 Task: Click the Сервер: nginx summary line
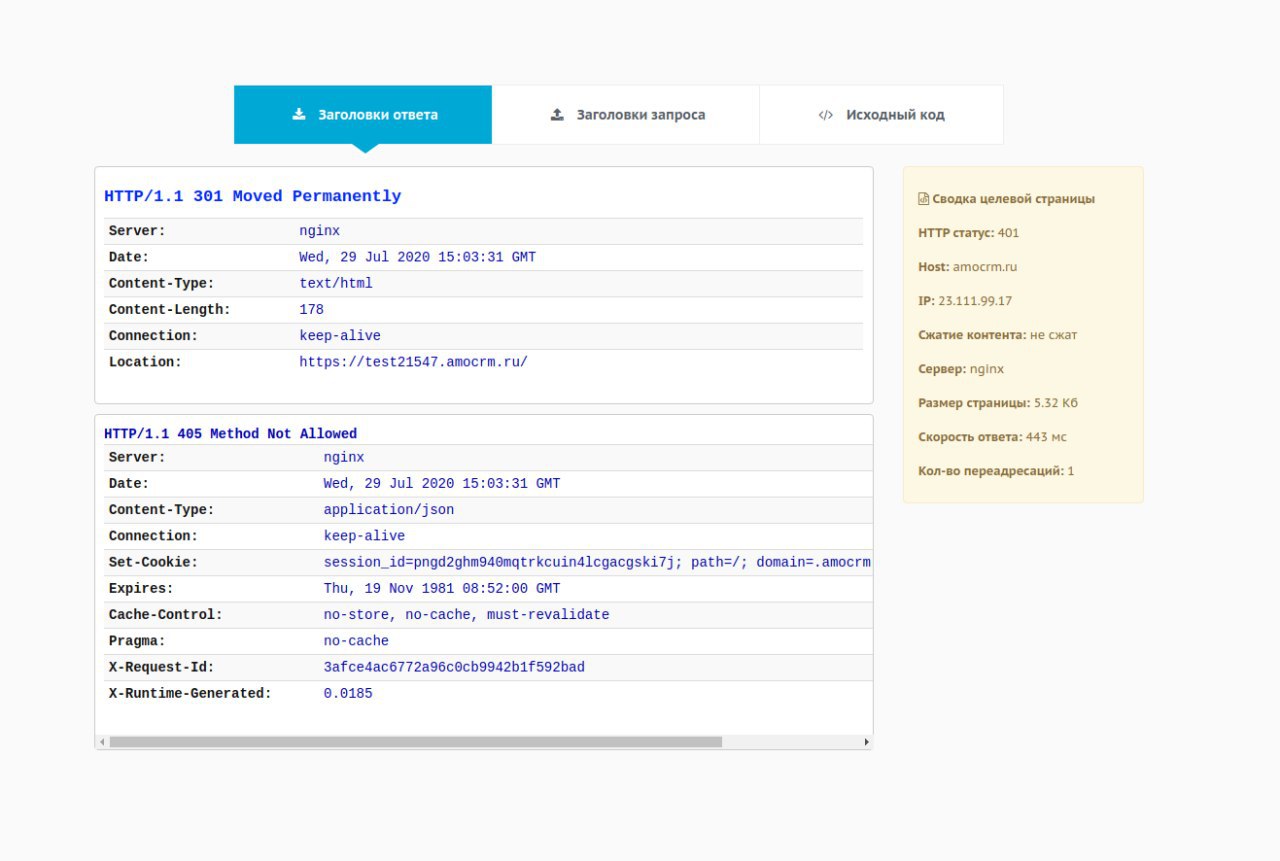[x=961, y=369]
